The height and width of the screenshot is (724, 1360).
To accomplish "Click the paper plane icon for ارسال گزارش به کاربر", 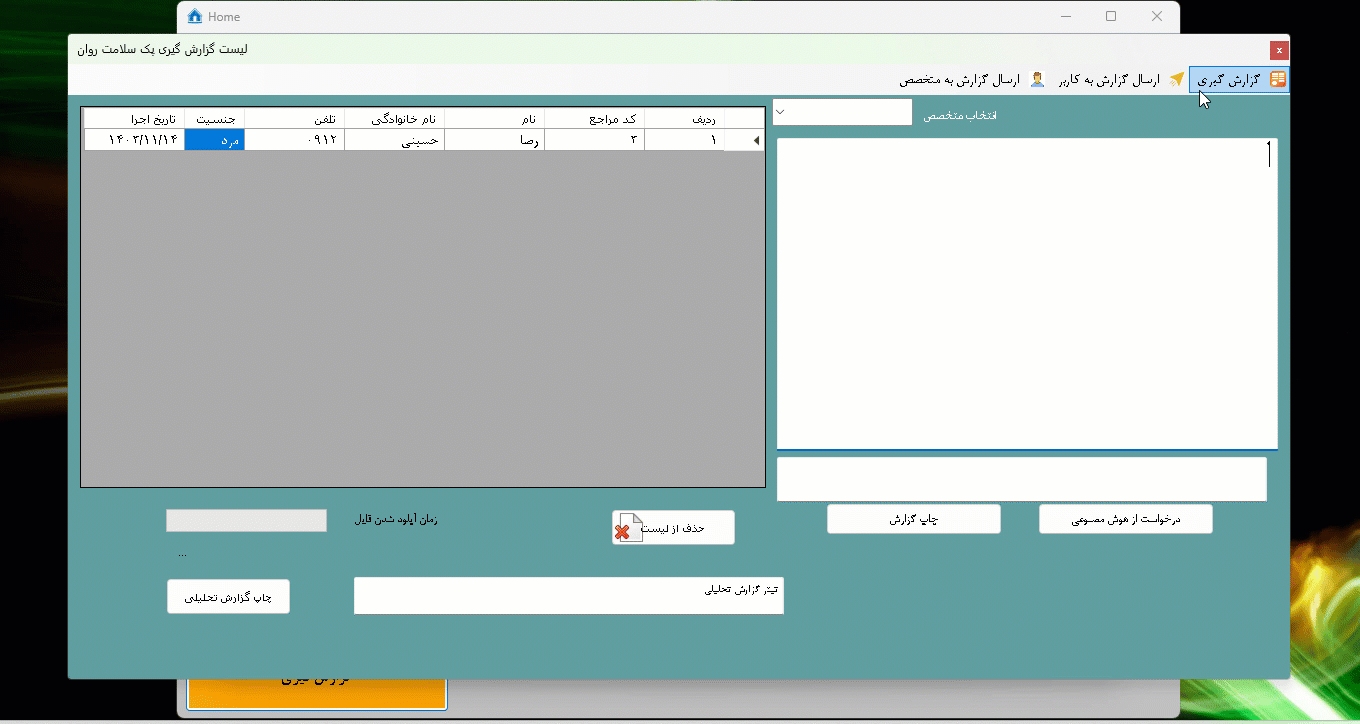I will 1177,79.
